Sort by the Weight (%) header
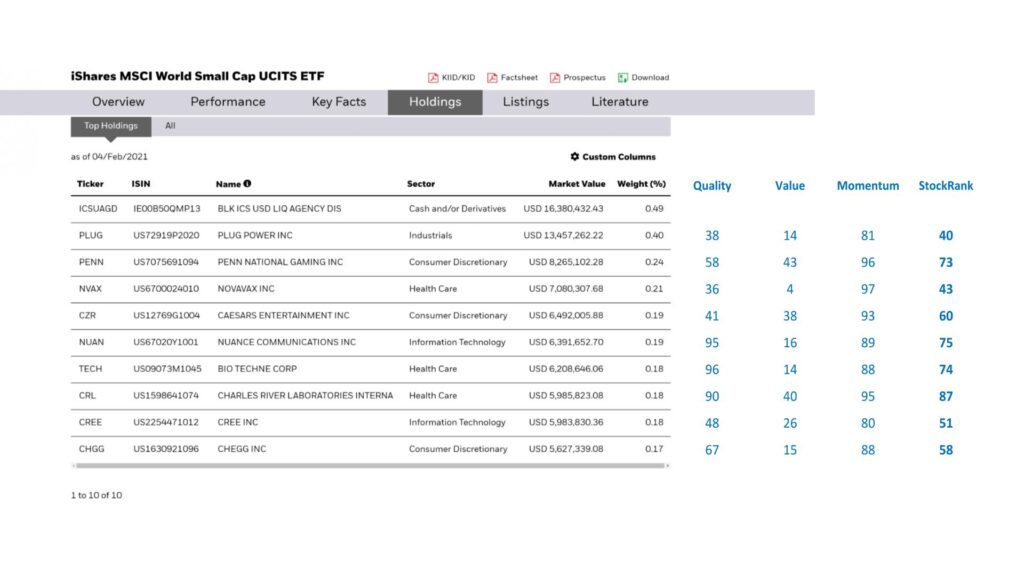 click(x=641, y=184)
